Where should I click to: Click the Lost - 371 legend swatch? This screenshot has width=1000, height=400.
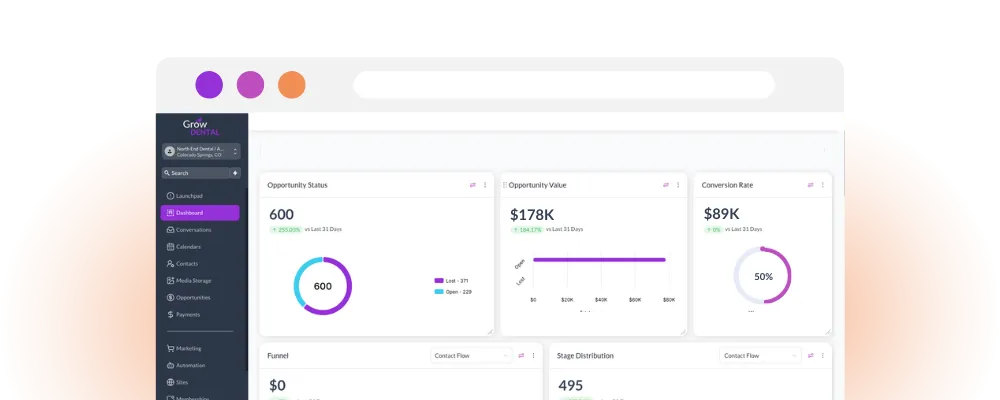439,281
